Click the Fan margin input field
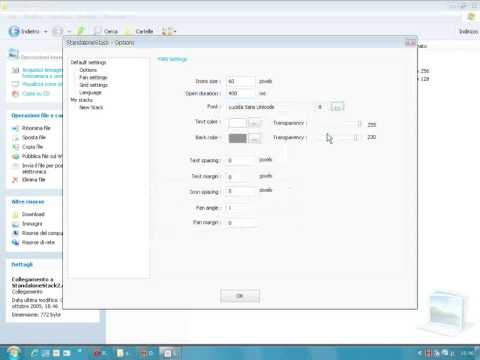 click(x=241, y=222)
